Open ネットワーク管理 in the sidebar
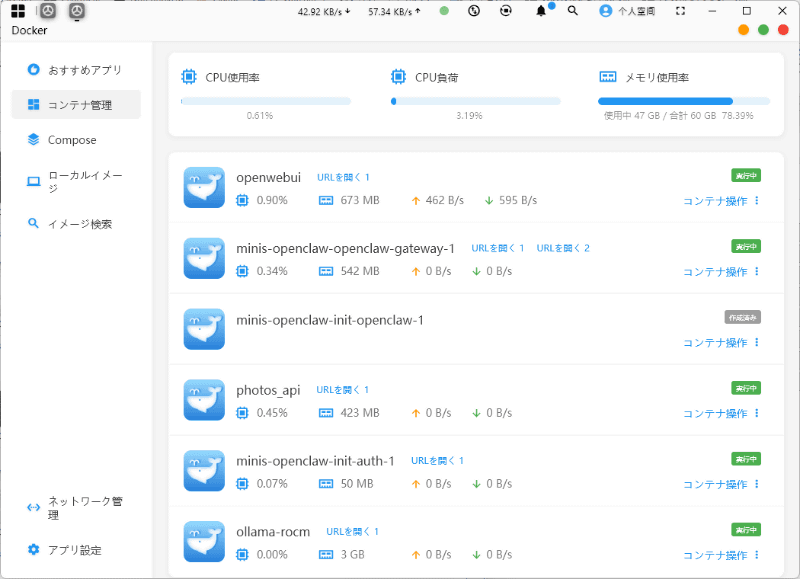Image resolution: width=800 pixels, height=579 pixels. pyautogui.click(x=76, y=508)
